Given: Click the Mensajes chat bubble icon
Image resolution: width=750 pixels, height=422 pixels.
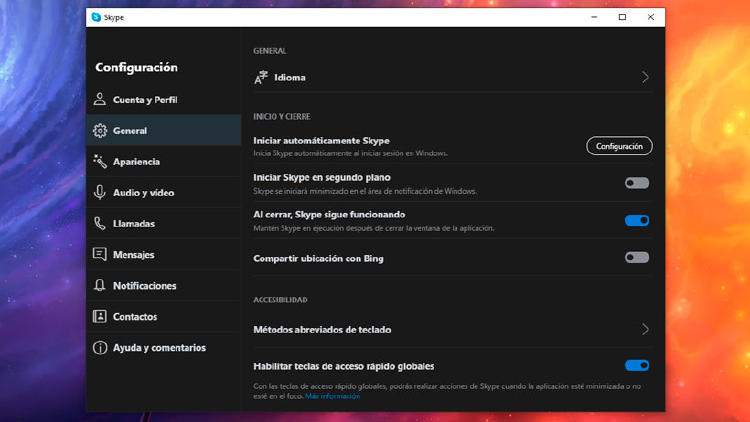Looking at the screenshot, I should click(100, 255).
